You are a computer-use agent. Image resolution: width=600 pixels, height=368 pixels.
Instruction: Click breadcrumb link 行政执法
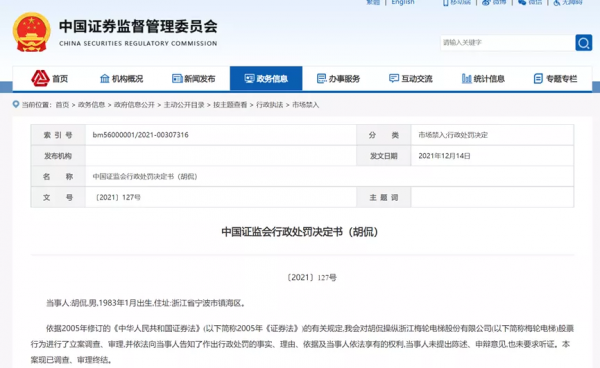coord(270,105)
